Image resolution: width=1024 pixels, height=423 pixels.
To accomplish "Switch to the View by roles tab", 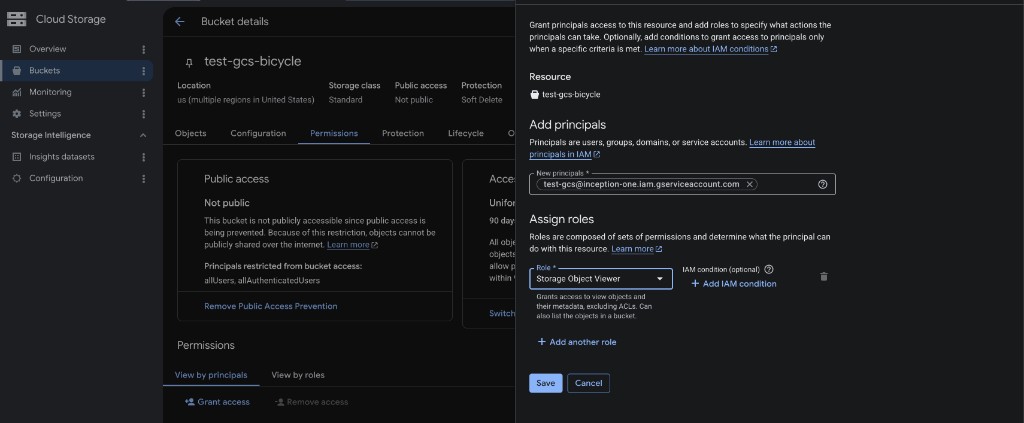I will [x=298, y=375].
